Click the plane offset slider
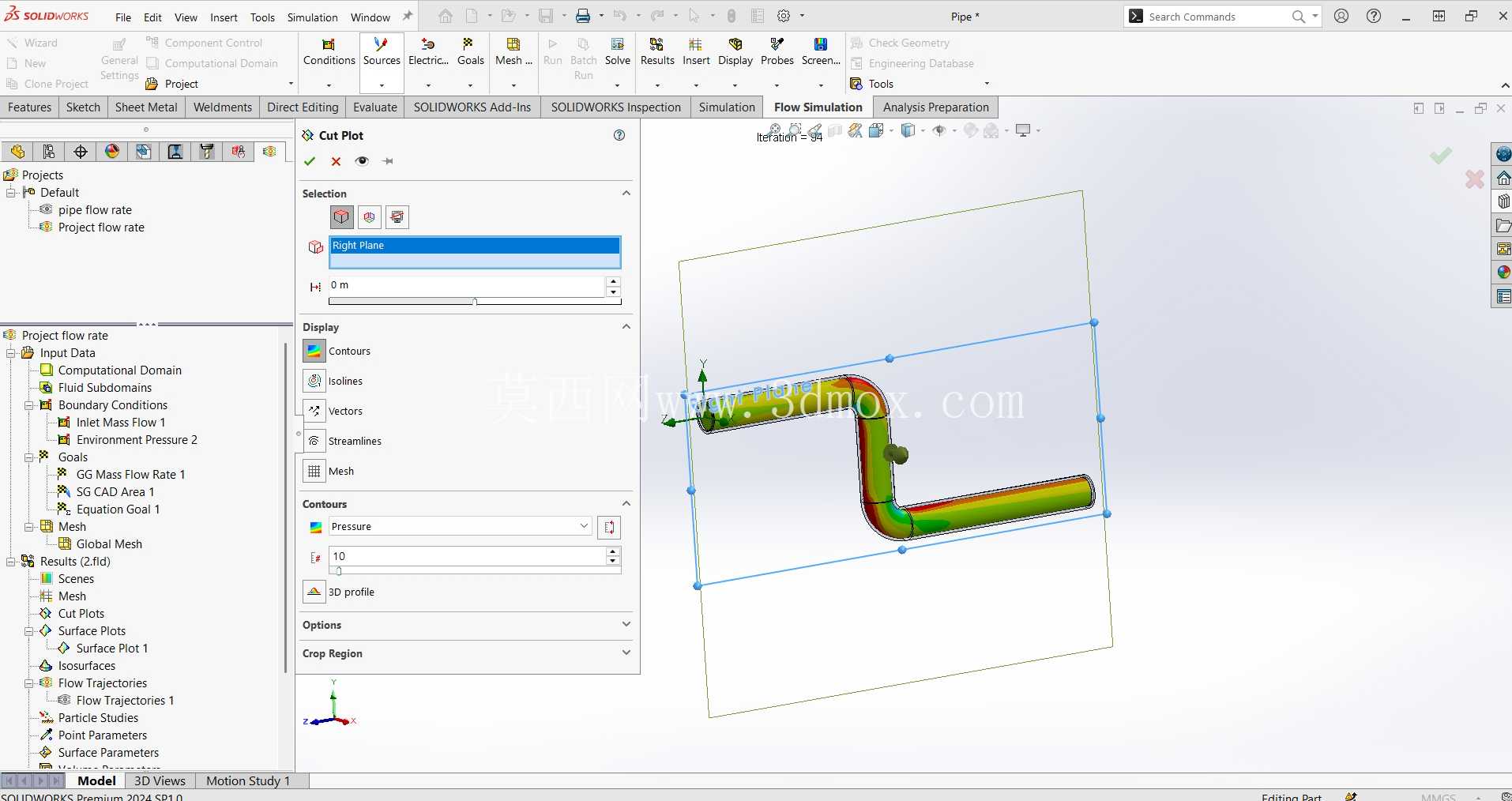The height and width of the screenshot is (801, 1512). pos(475,301)
